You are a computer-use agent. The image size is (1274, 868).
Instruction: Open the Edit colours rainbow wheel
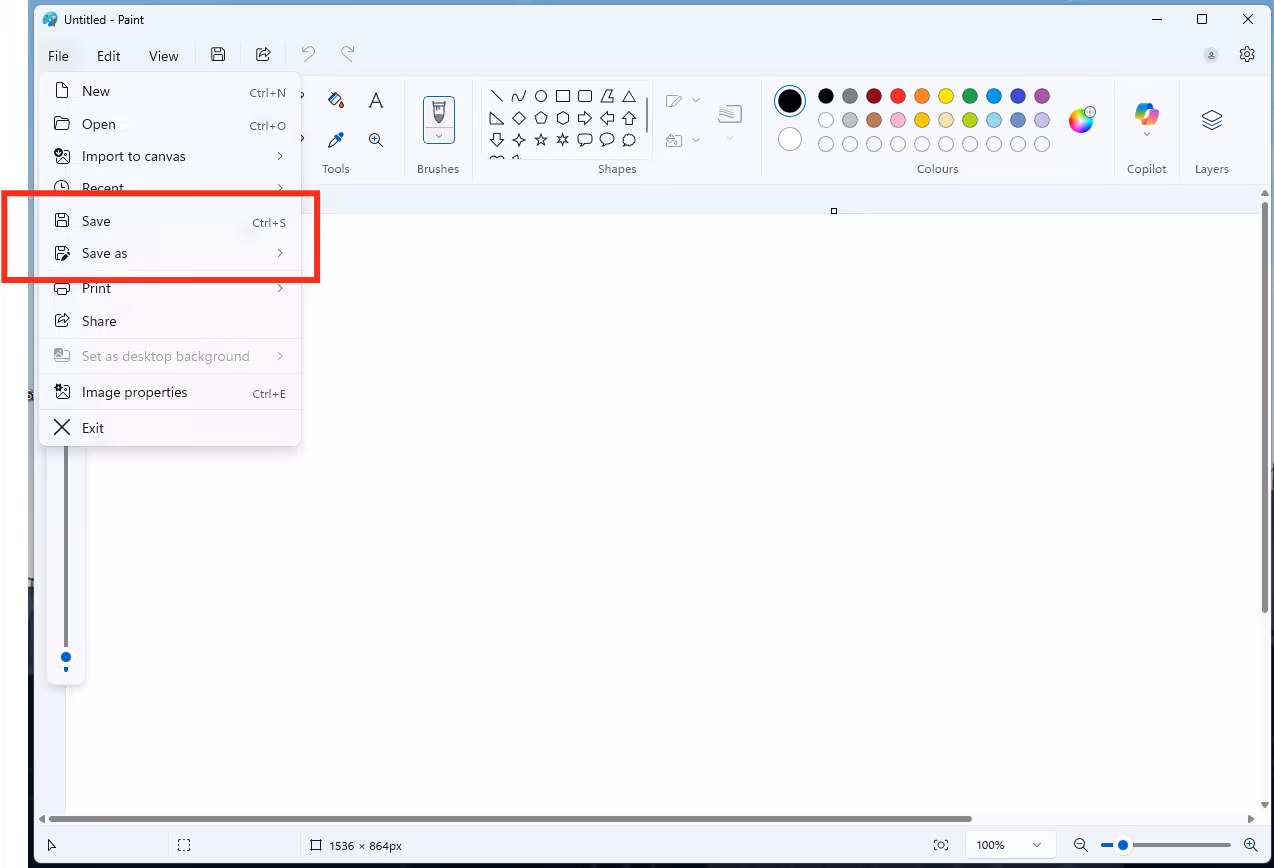coord(1081,119)
